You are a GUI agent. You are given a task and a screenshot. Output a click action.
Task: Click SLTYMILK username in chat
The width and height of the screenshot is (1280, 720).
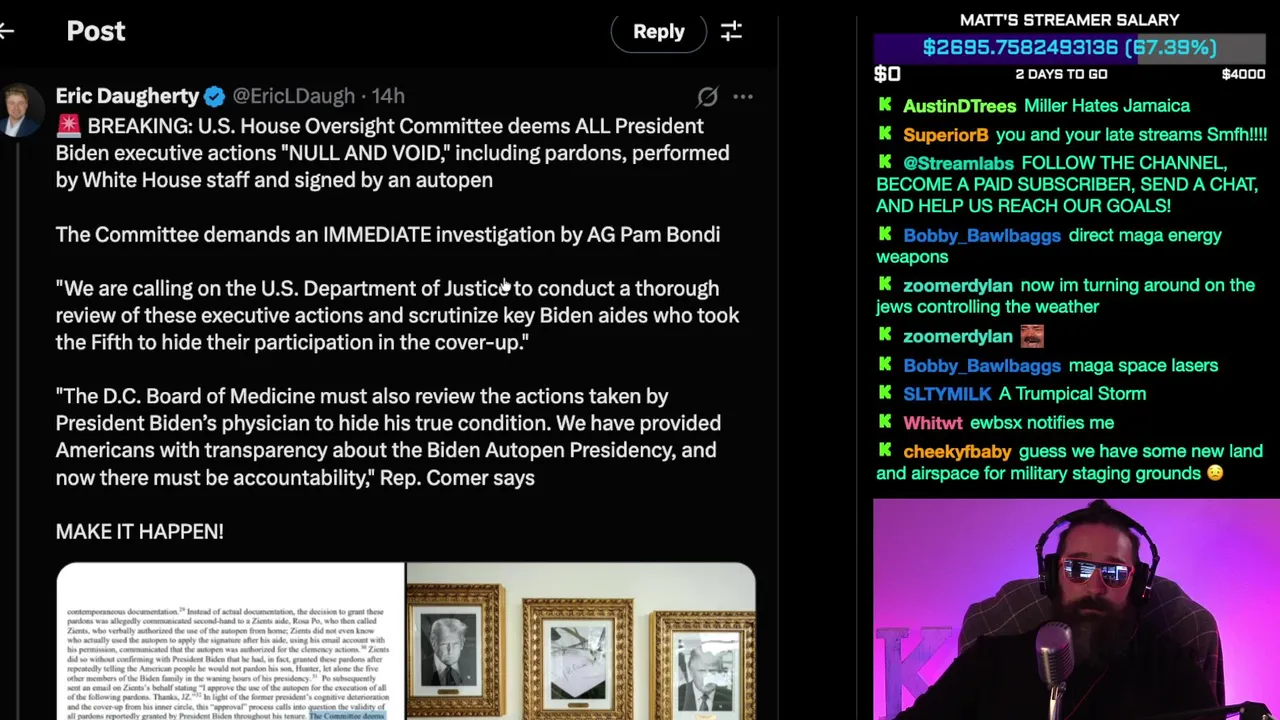[x=947, y=394]
